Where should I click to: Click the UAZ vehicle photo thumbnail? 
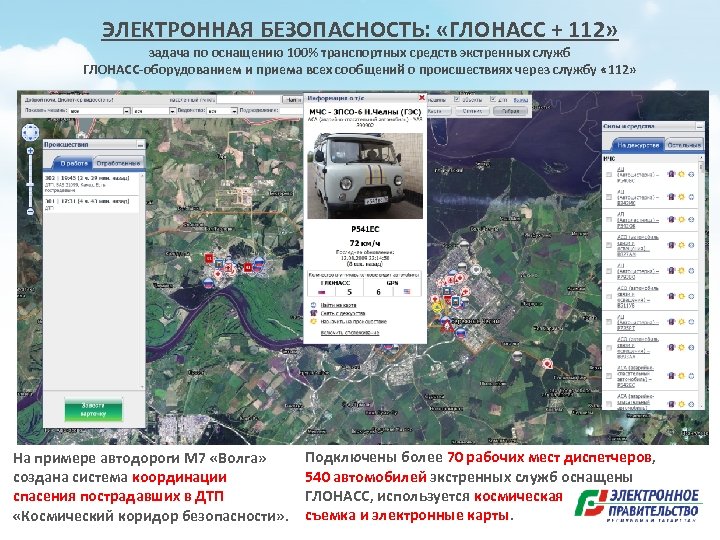pos(365,176)
